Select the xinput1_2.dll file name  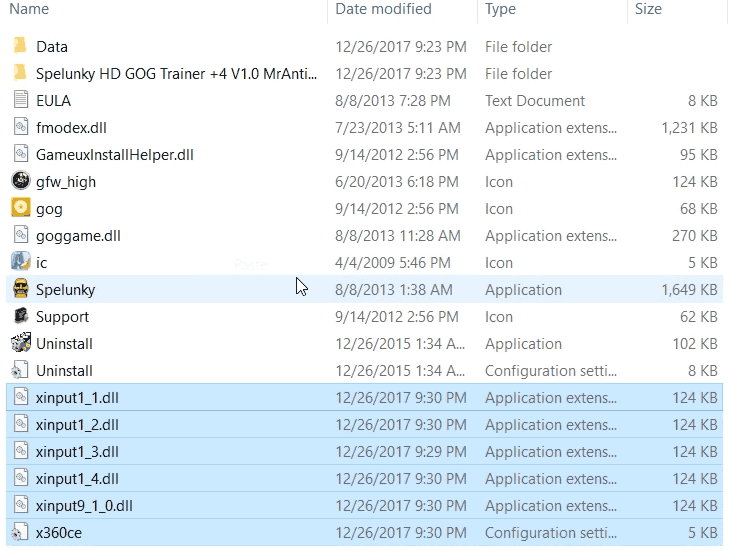(x=77, y=425)
